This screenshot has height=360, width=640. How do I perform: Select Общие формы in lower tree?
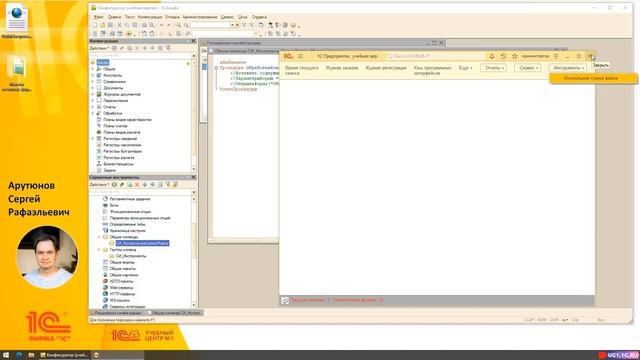(x=122, y=262)
